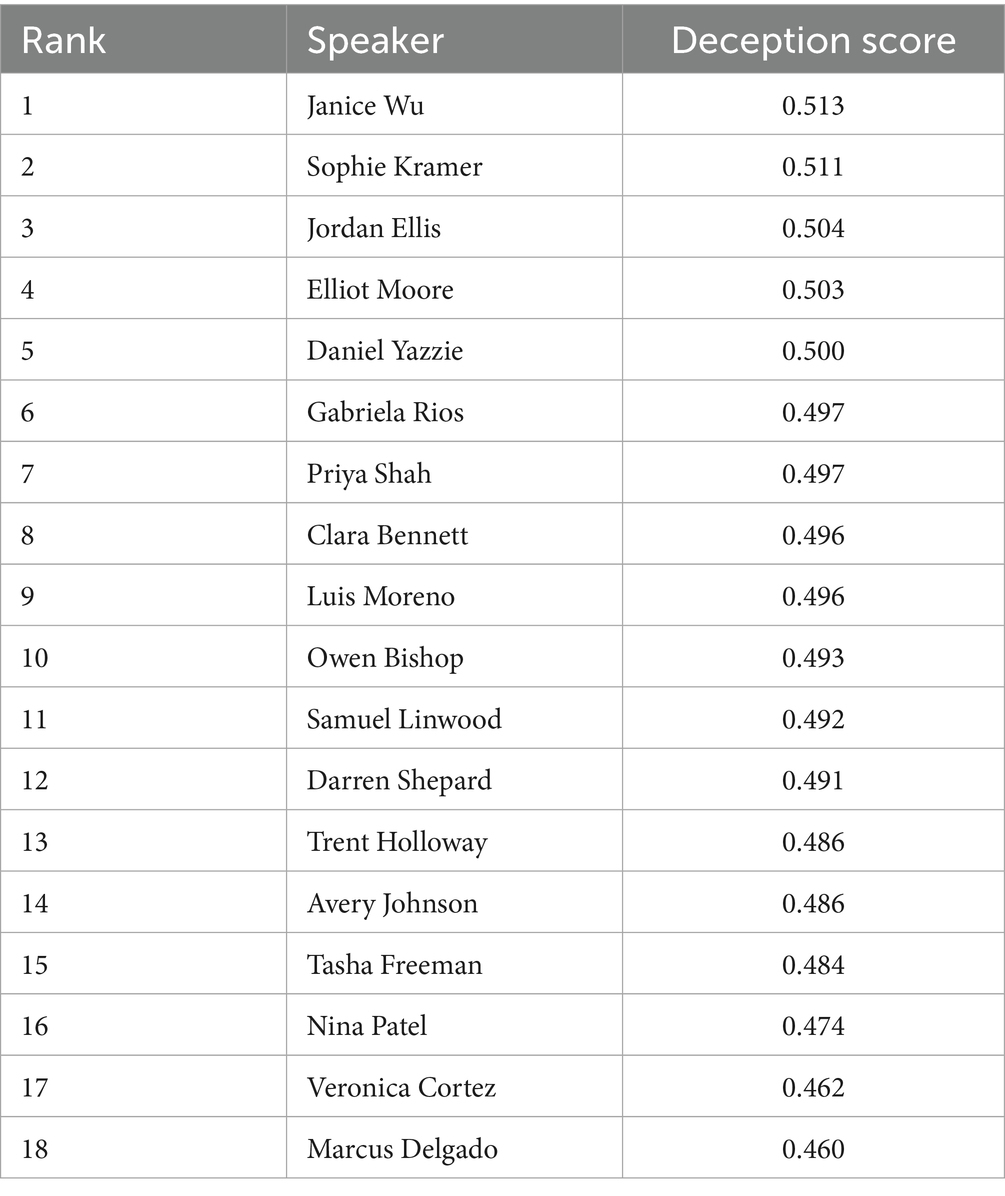Click on speaker Jordan Ellis
Image resolution: width=1005 pixels, height=1196 pixels.
(x=373, y=228)
